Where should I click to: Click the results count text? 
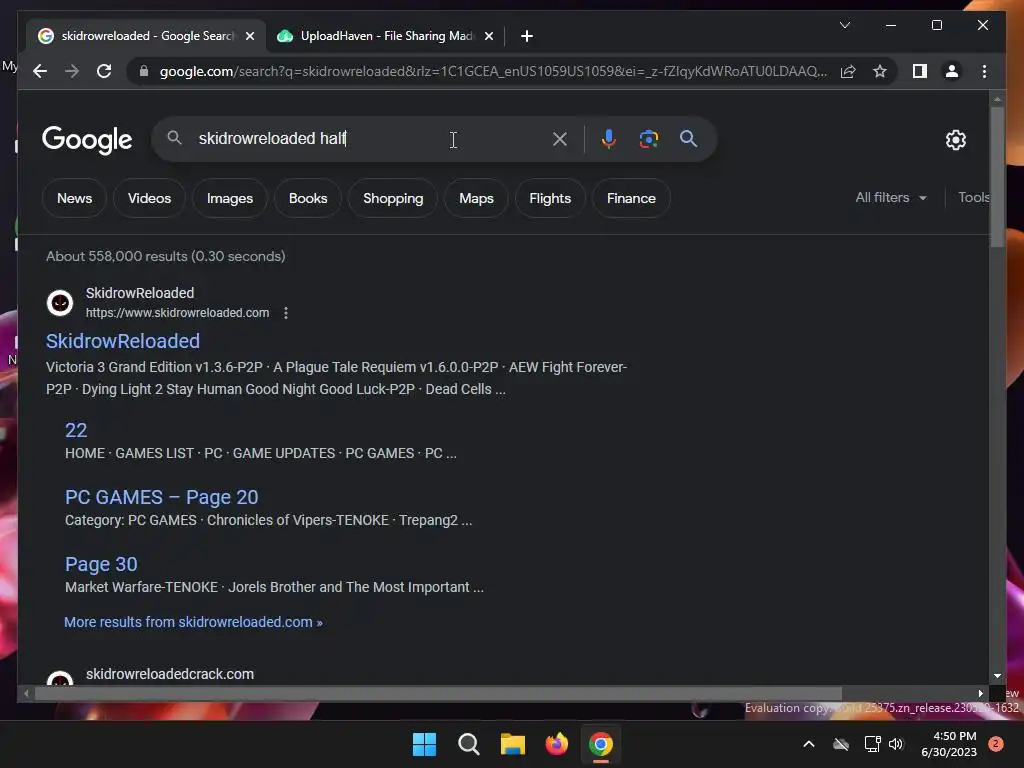click(x=166, y=256)
